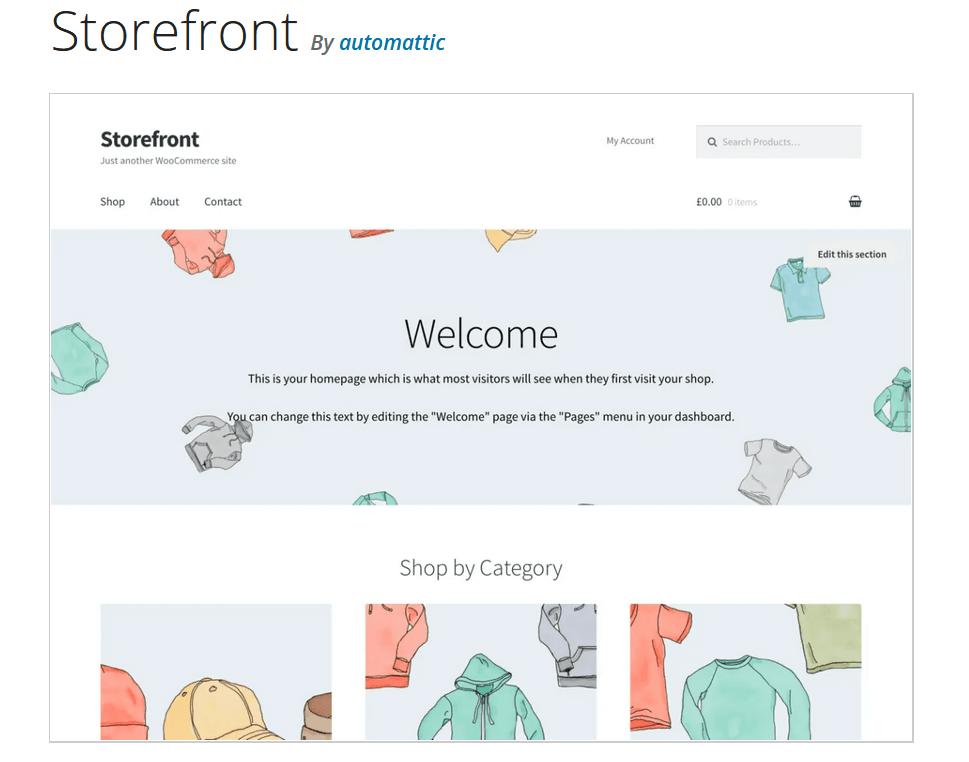Click the £0.00 cart total
The width and height of the screenshot is (969, 762).
tap(707, 201)
